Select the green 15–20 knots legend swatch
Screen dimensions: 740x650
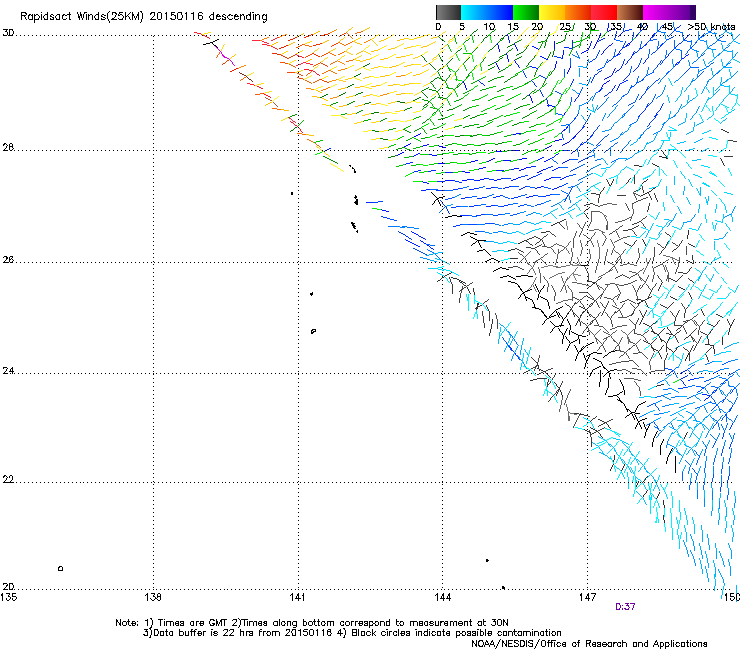pos(526,12)
